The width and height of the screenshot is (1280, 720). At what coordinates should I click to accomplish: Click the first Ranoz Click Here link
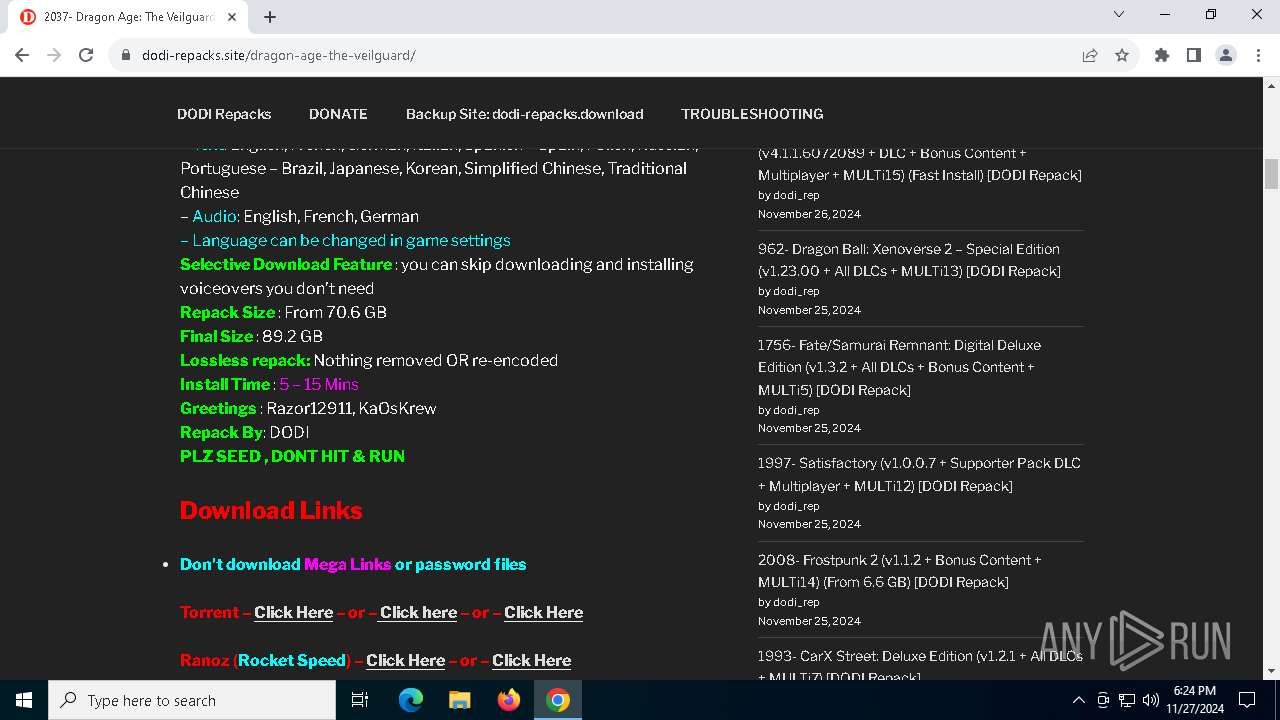pos(405,660)
